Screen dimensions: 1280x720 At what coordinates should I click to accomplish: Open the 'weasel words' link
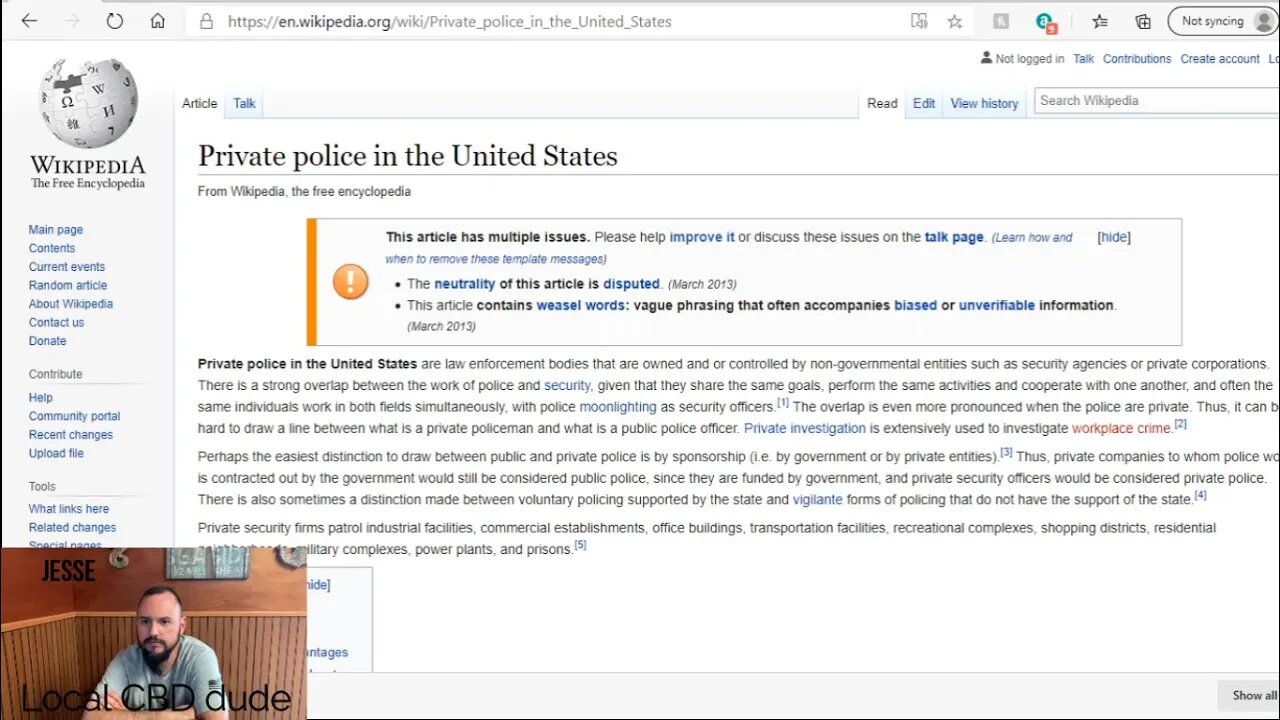click(x=581, y=305)
